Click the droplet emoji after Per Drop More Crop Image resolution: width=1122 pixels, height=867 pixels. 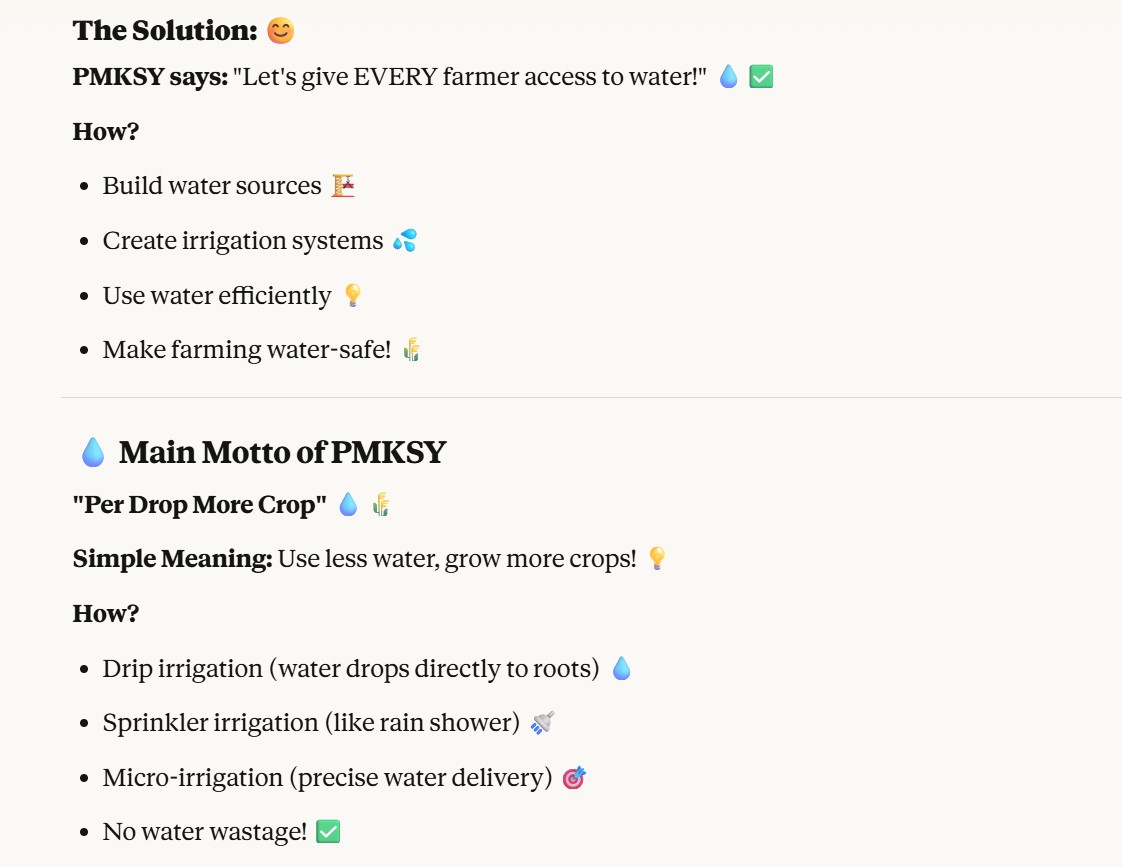[x=348, y=505]
